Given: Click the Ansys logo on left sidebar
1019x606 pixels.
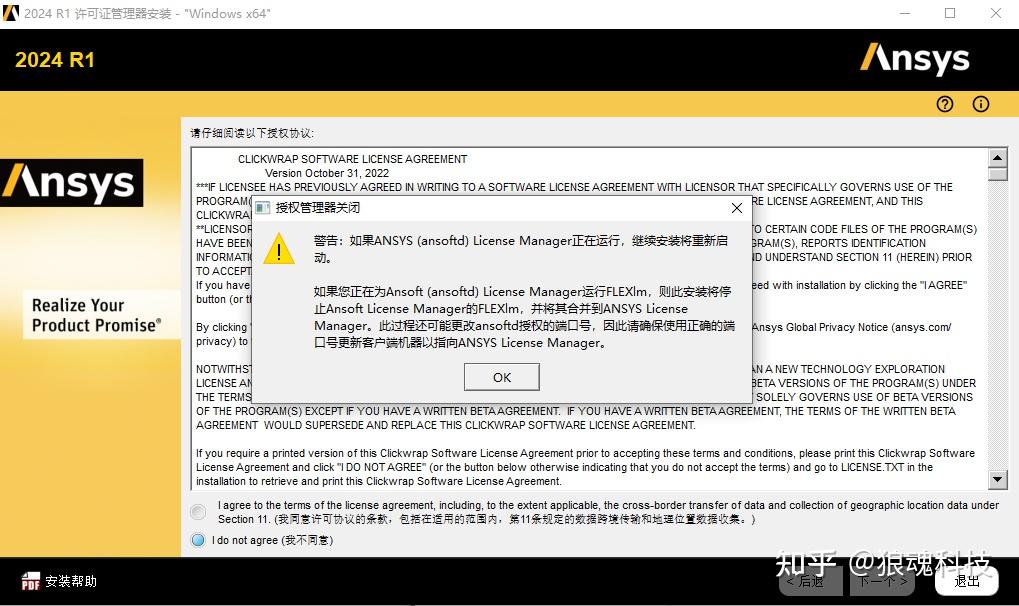Looking at the screenshot, I should (71, 183).
